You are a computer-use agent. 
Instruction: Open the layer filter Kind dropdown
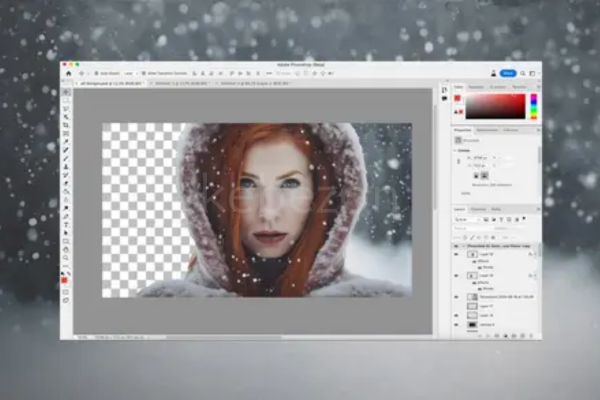coord(467,220)
